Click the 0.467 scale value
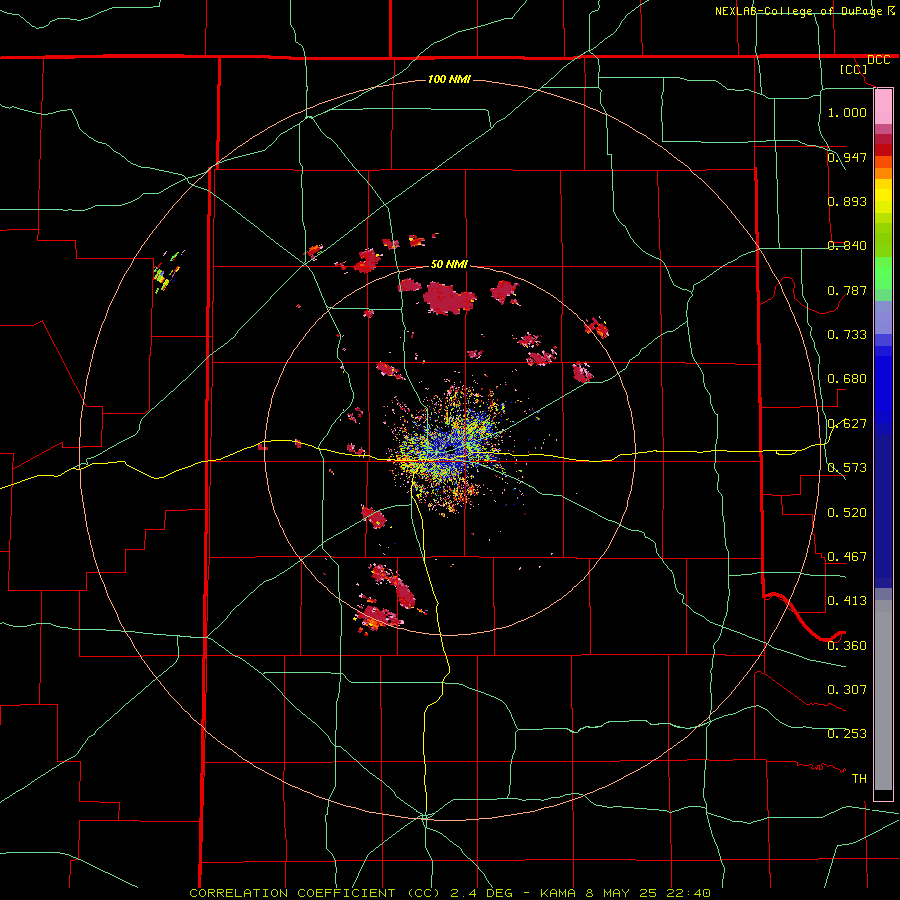 pos(847,556)
